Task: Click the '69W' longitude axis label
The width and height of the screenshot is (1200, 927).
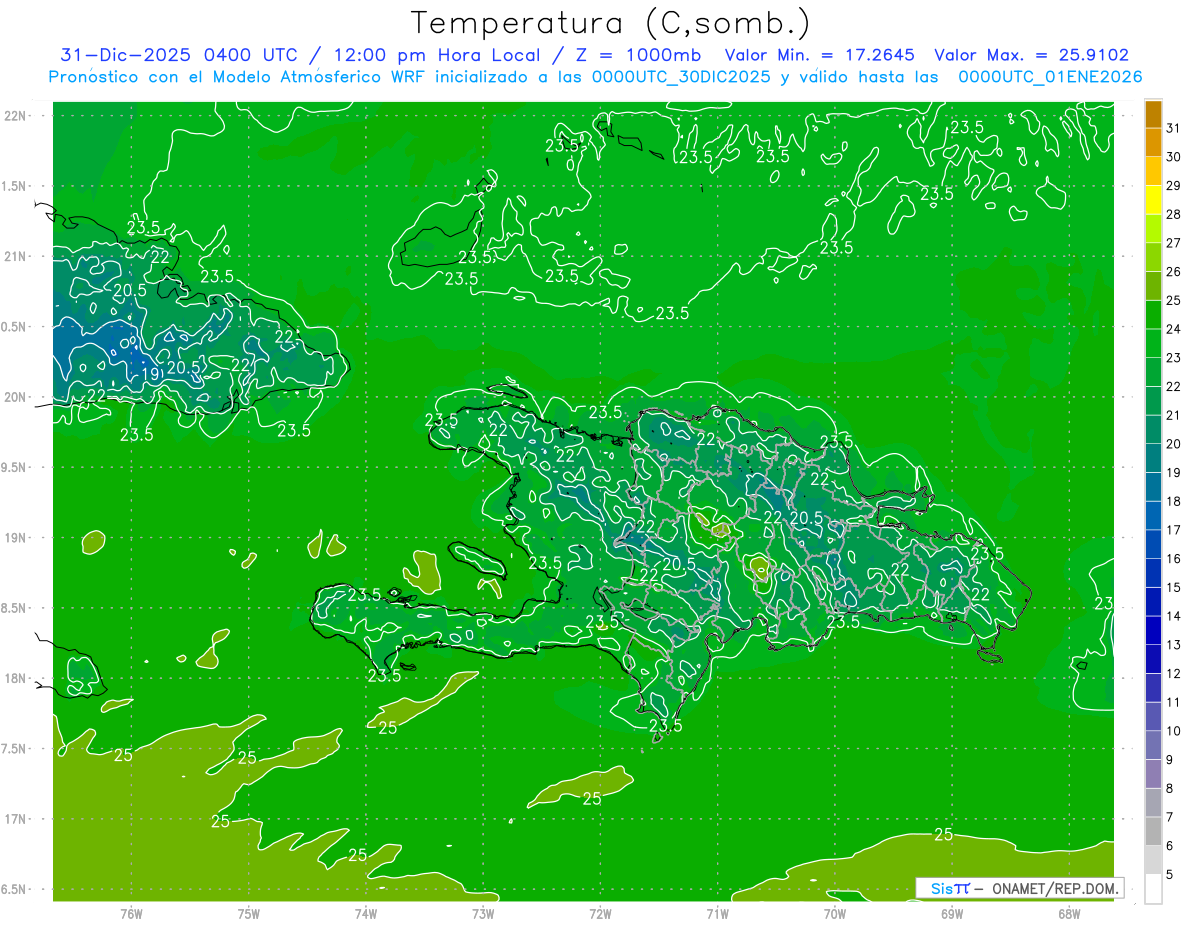Action: tap(952, 913)
